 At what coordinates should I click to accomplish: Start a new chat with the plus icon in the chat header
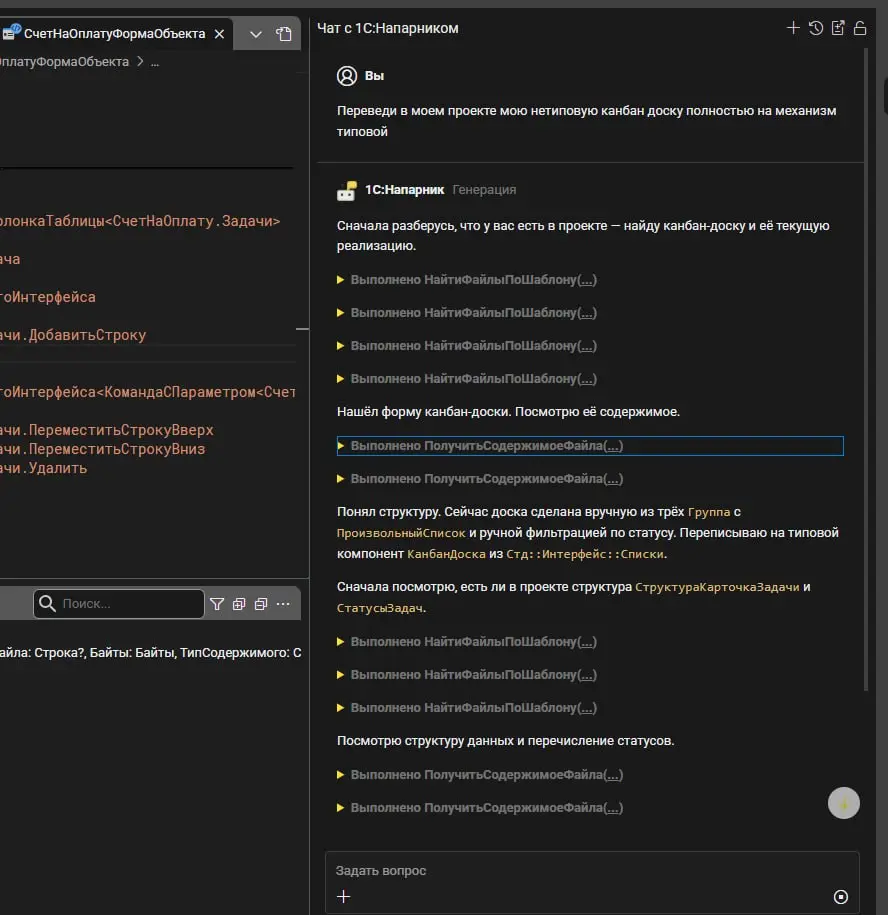pyautogui.click(x=793, y=28)
